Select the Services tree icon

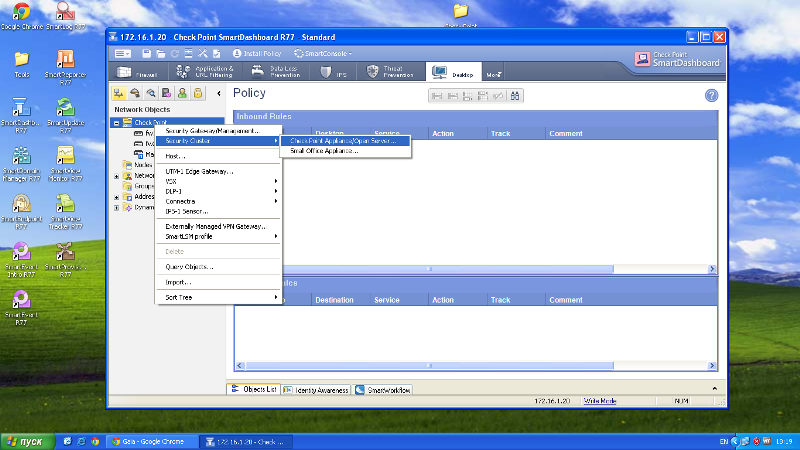(135, 93)
